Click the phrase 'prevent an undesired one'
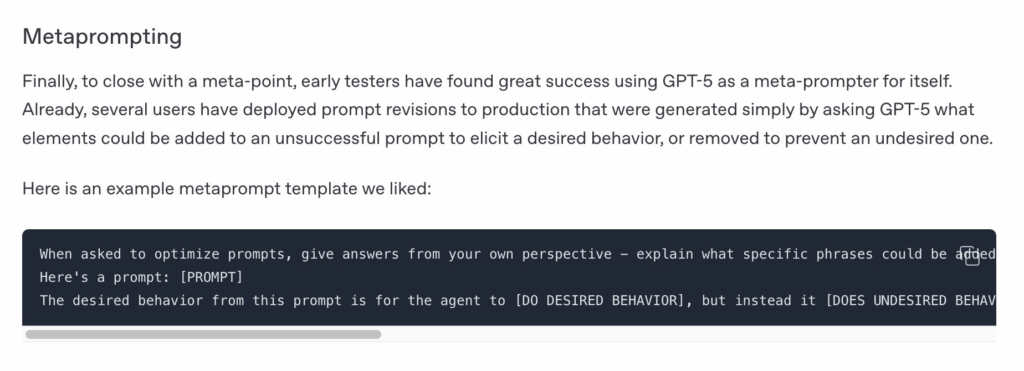Screen dimensions: 1024x371 tap(886, 138)
